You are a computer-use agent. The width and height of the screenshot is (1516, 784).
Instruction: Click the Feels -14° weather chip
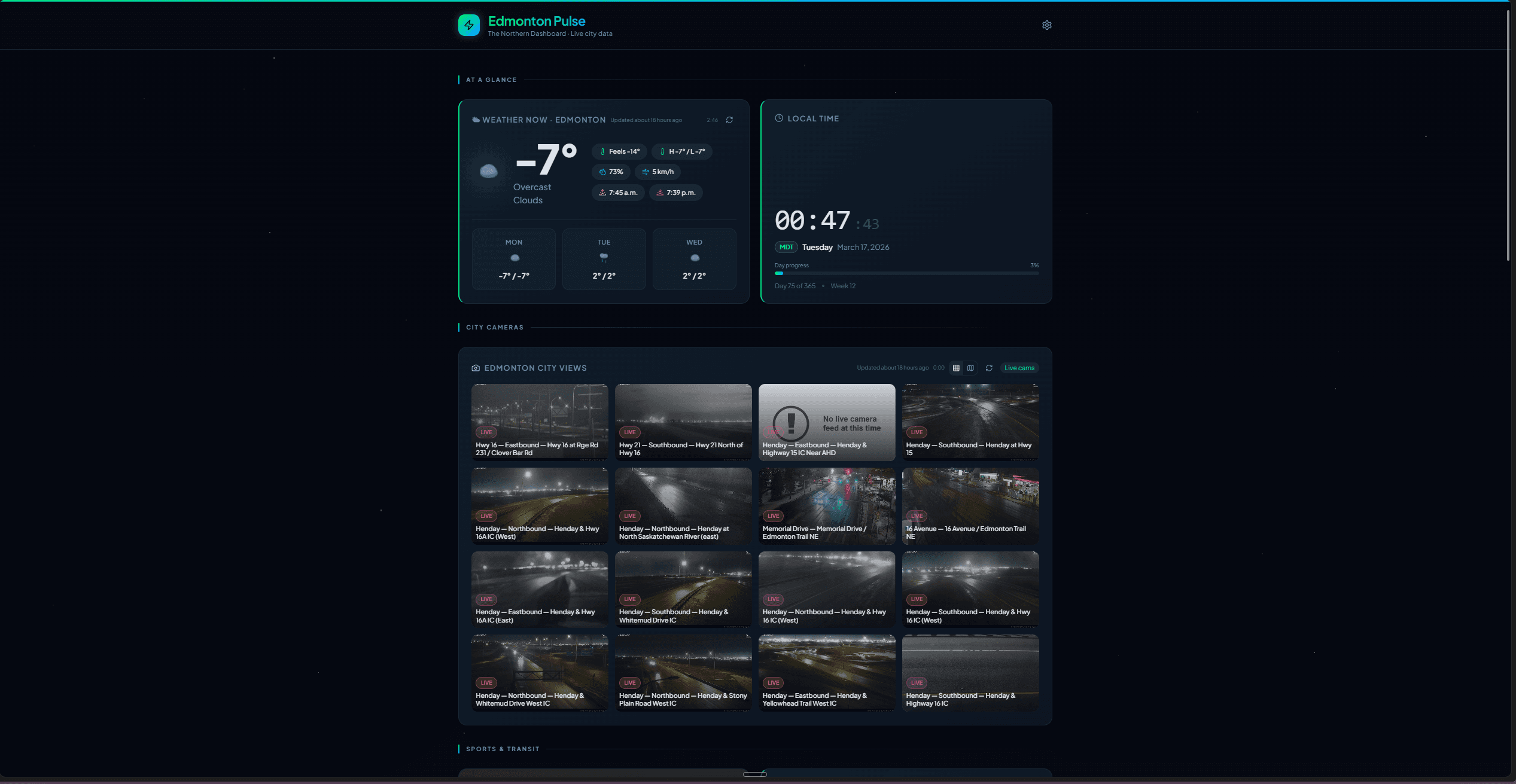tap(619, 151)
